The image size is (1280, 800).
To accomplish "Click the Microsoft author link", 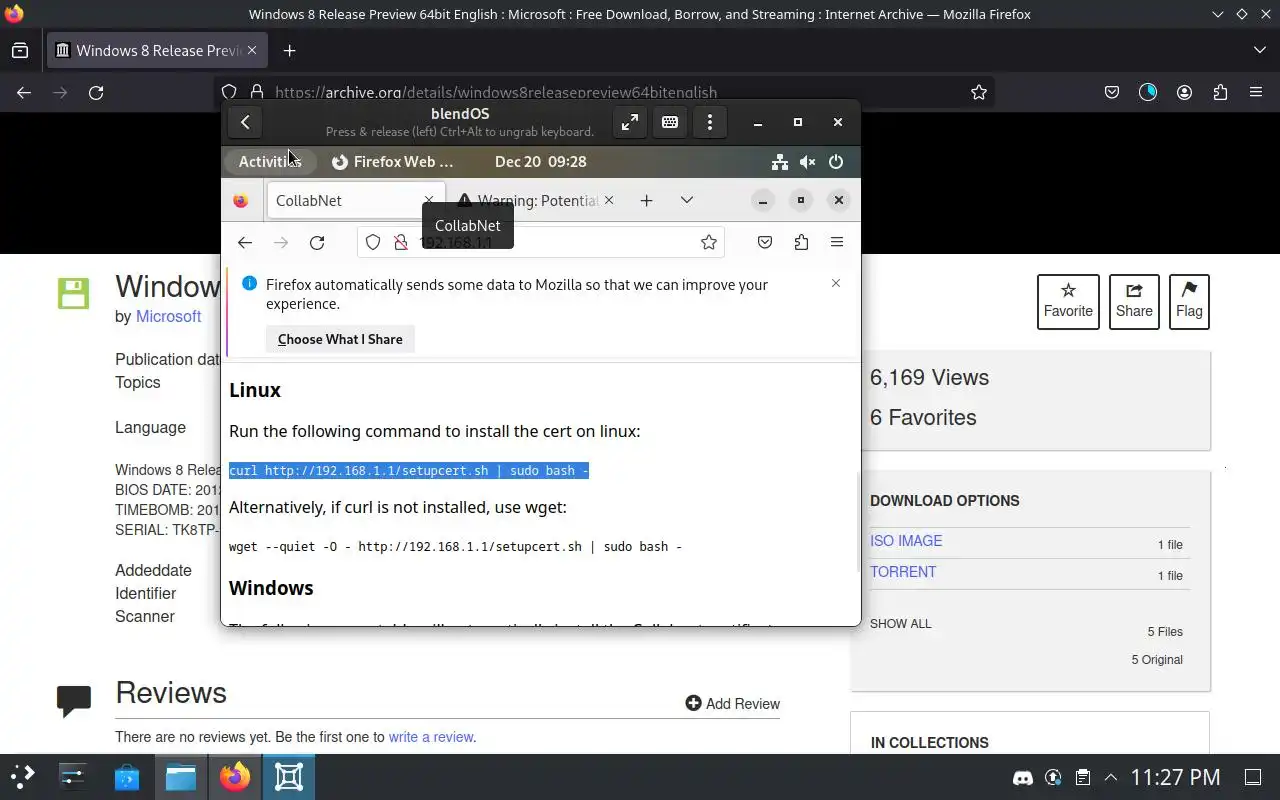I will [168, 316].
